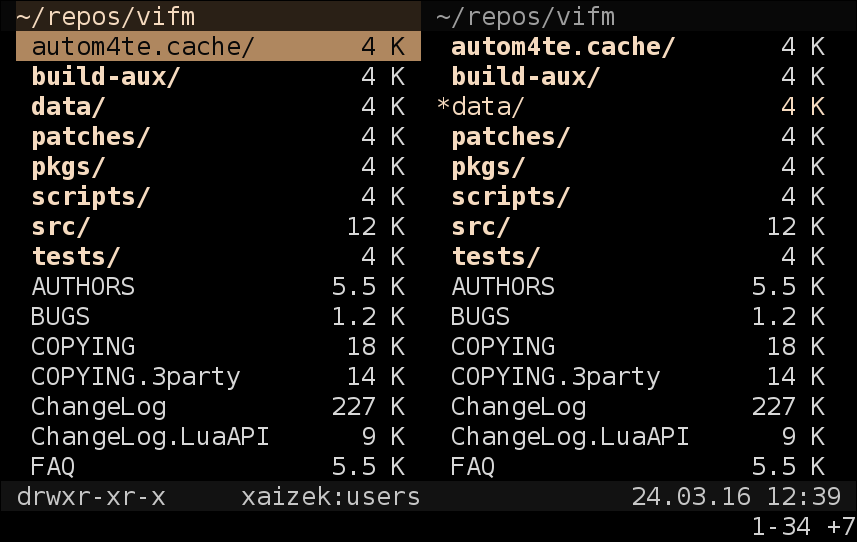Click the 24.03.16 12:39 timestamp
The height and width of the screenshot is (542, 857).
[736, 497]
